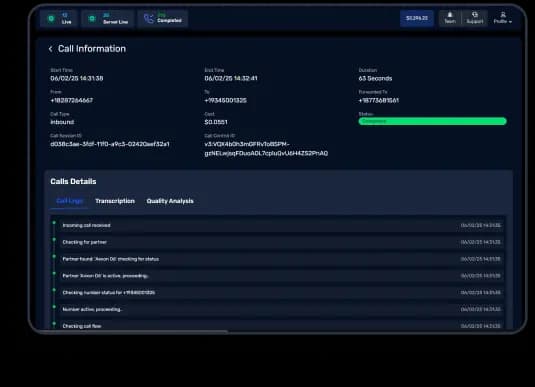The image size is (535, 387).
Task: Click the Call Session ID value
Action: tap(110, 144)
